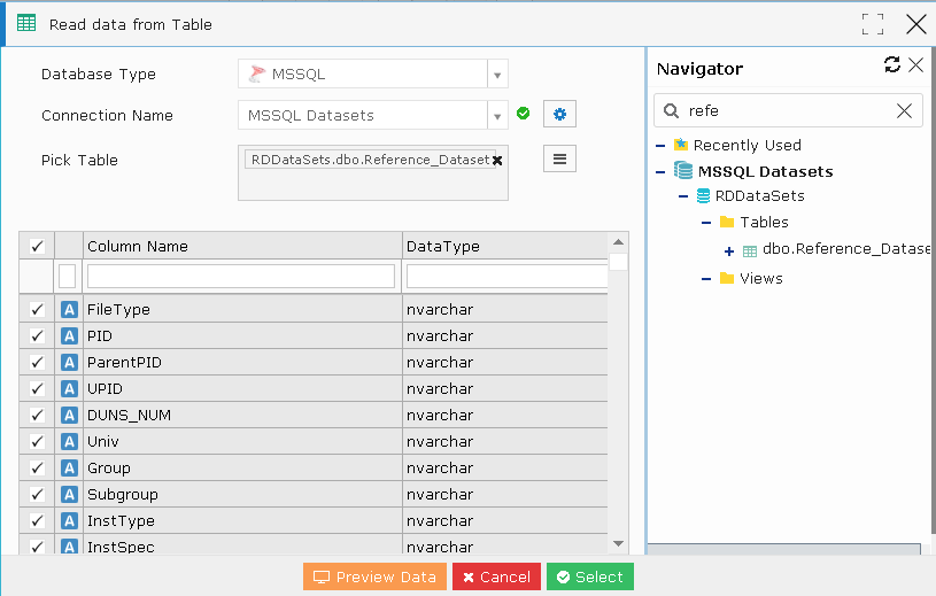This screenshot has height=596, width=936.
Task: Click the text type icon for PID
Action: pos(69,336)
